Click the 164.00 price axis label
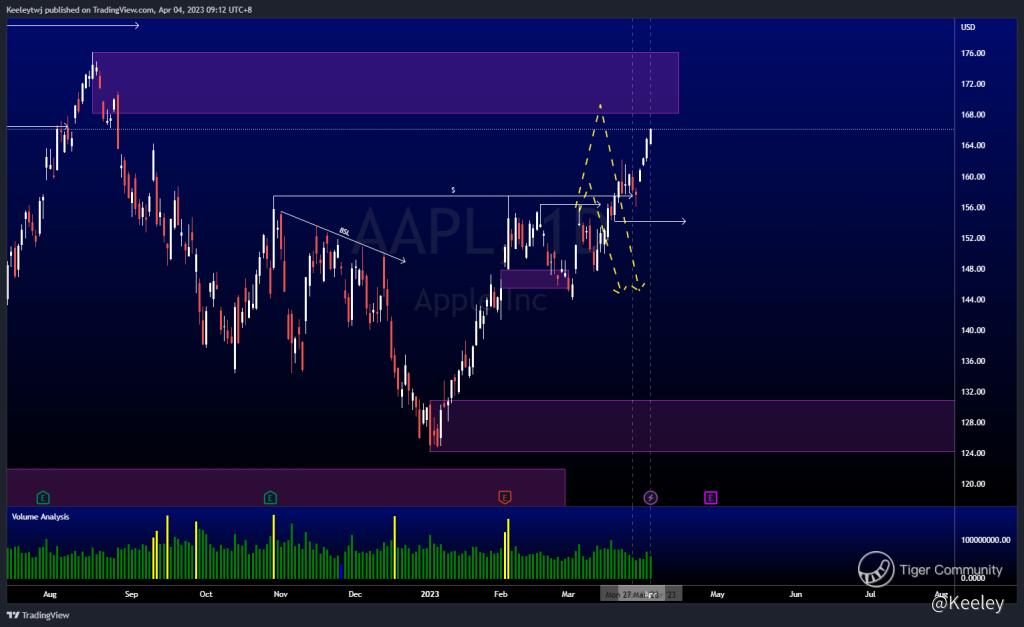 coord(973,145)
